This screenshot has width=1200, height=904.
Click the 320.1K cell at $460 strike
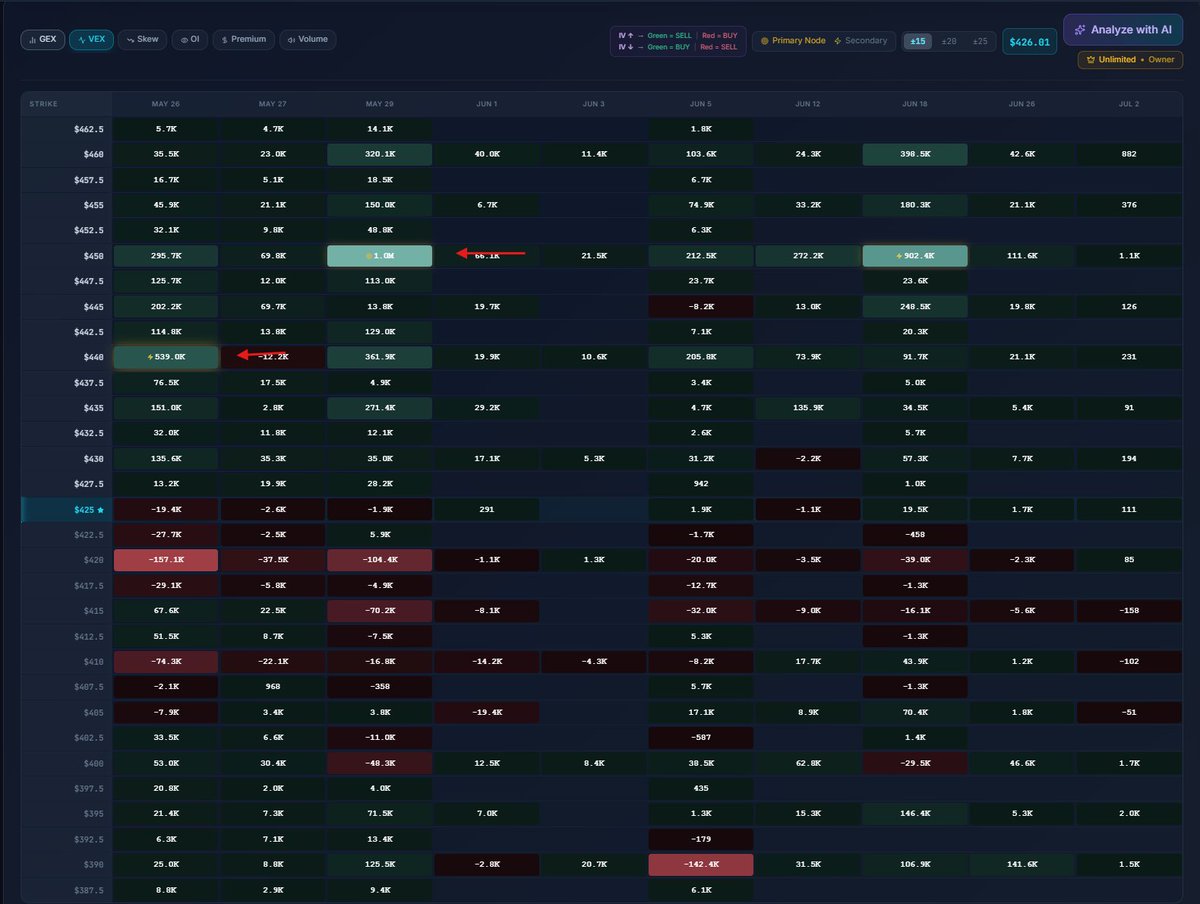[379, 154]
